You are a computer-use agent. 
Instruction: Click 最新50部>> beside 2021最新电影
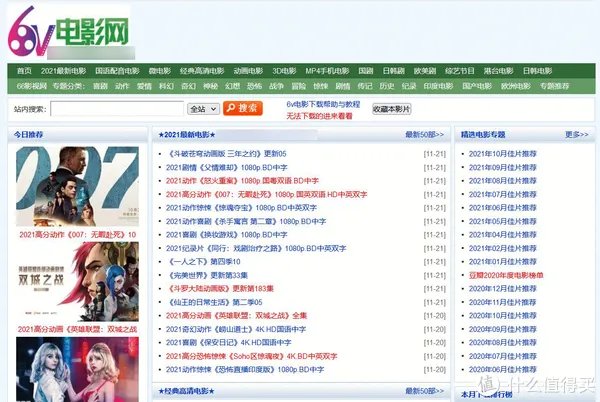pyautogui.click(x=425, y=134)
